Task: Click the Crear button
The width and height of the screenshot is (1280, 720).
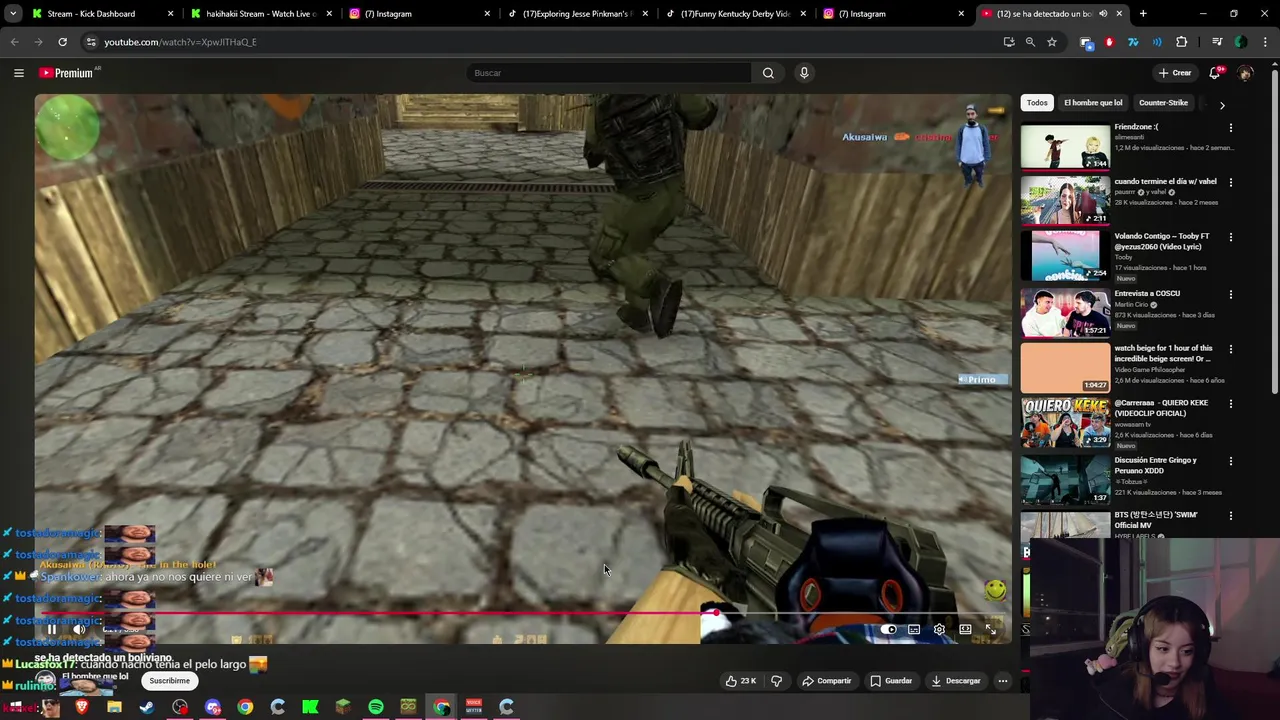Action: point(1175,73)
